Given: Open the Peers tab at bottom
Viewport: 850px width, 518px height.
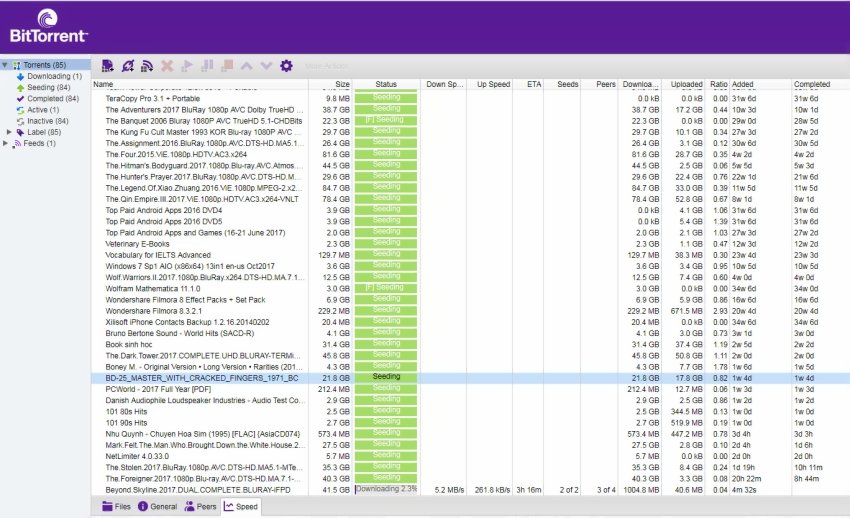Looking at the screenshot, I should click(200, 507).
